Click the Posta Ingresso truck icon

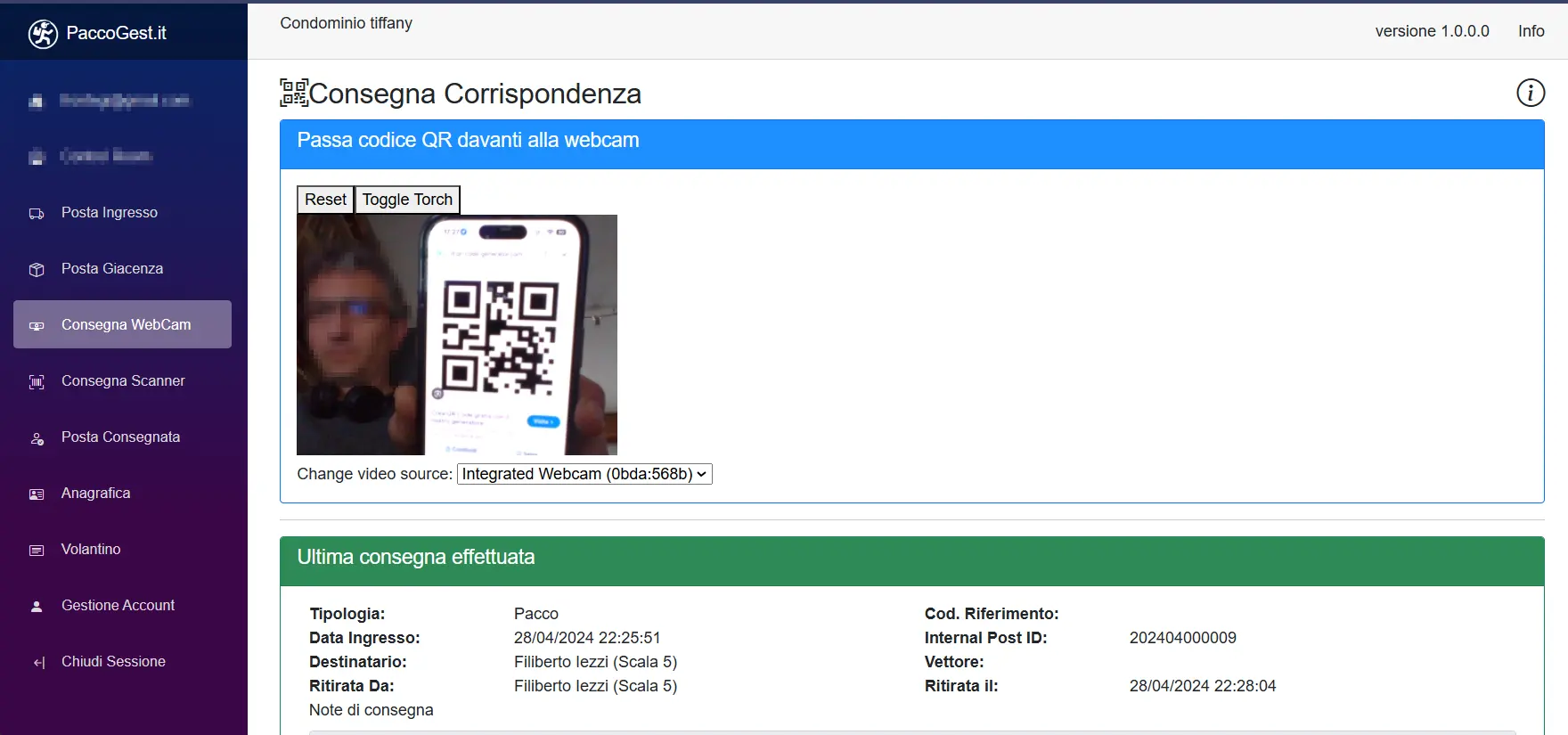[37, 214]
